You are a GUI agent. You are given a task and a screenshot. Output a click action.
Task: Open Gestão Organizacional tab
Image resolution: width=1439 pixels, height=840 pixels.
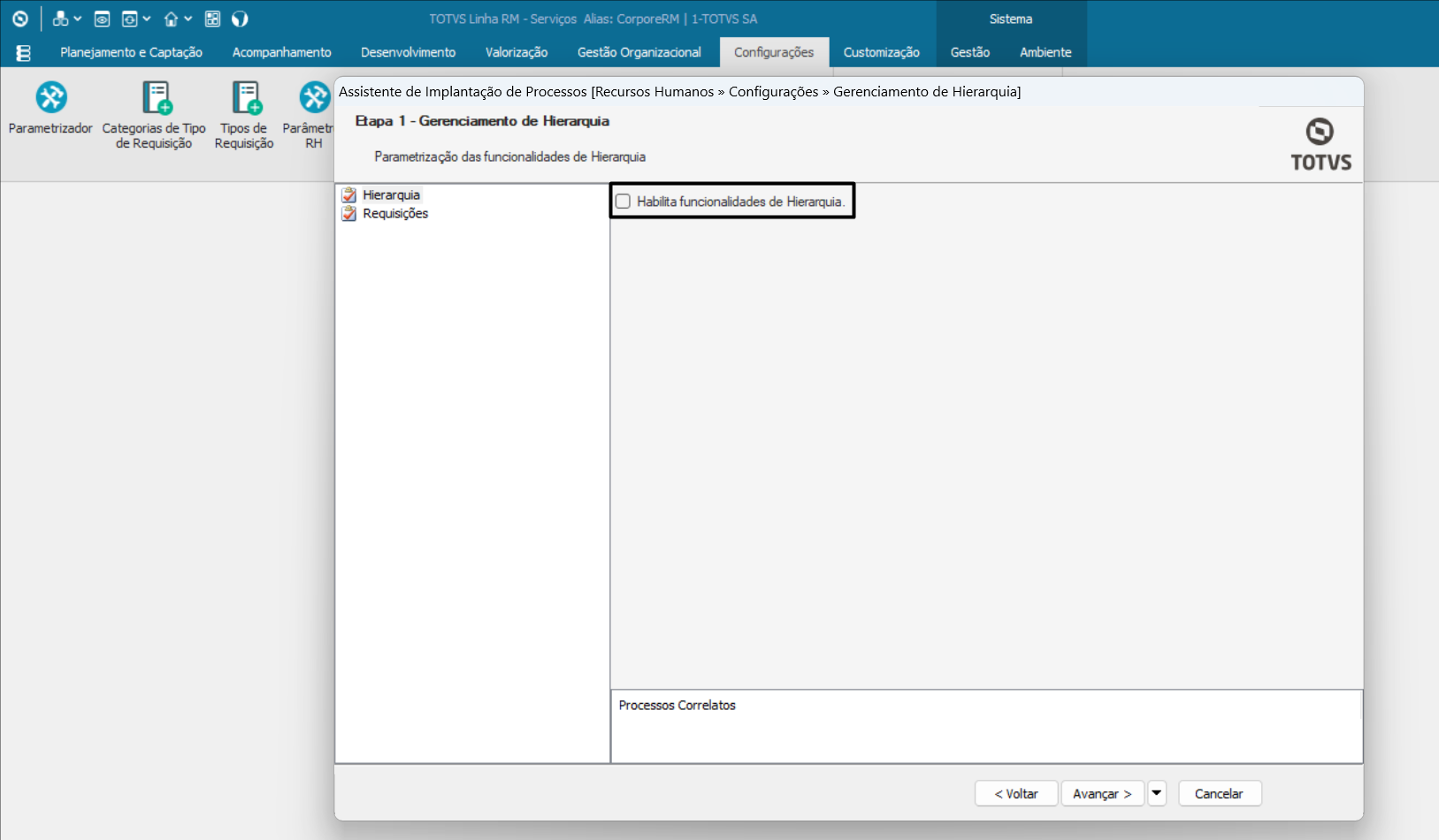(x=639, y=52)
